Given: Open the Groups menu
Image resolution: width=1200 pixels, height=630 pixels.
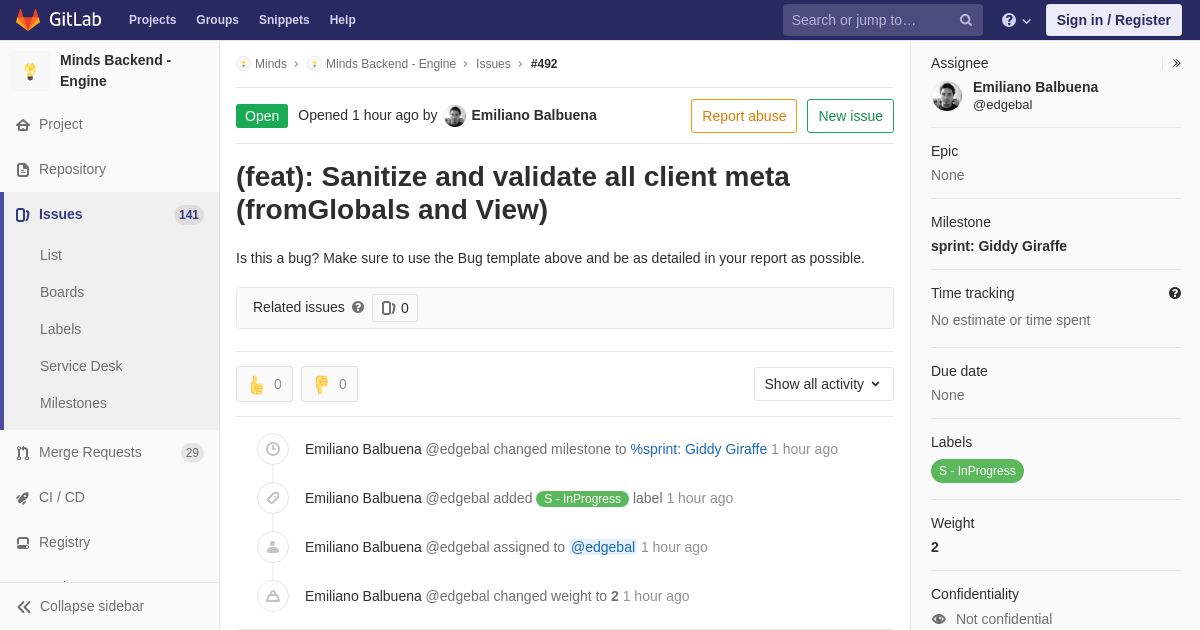Looking at the screenshot, I should pyautogui.click(x=217, y=20).
